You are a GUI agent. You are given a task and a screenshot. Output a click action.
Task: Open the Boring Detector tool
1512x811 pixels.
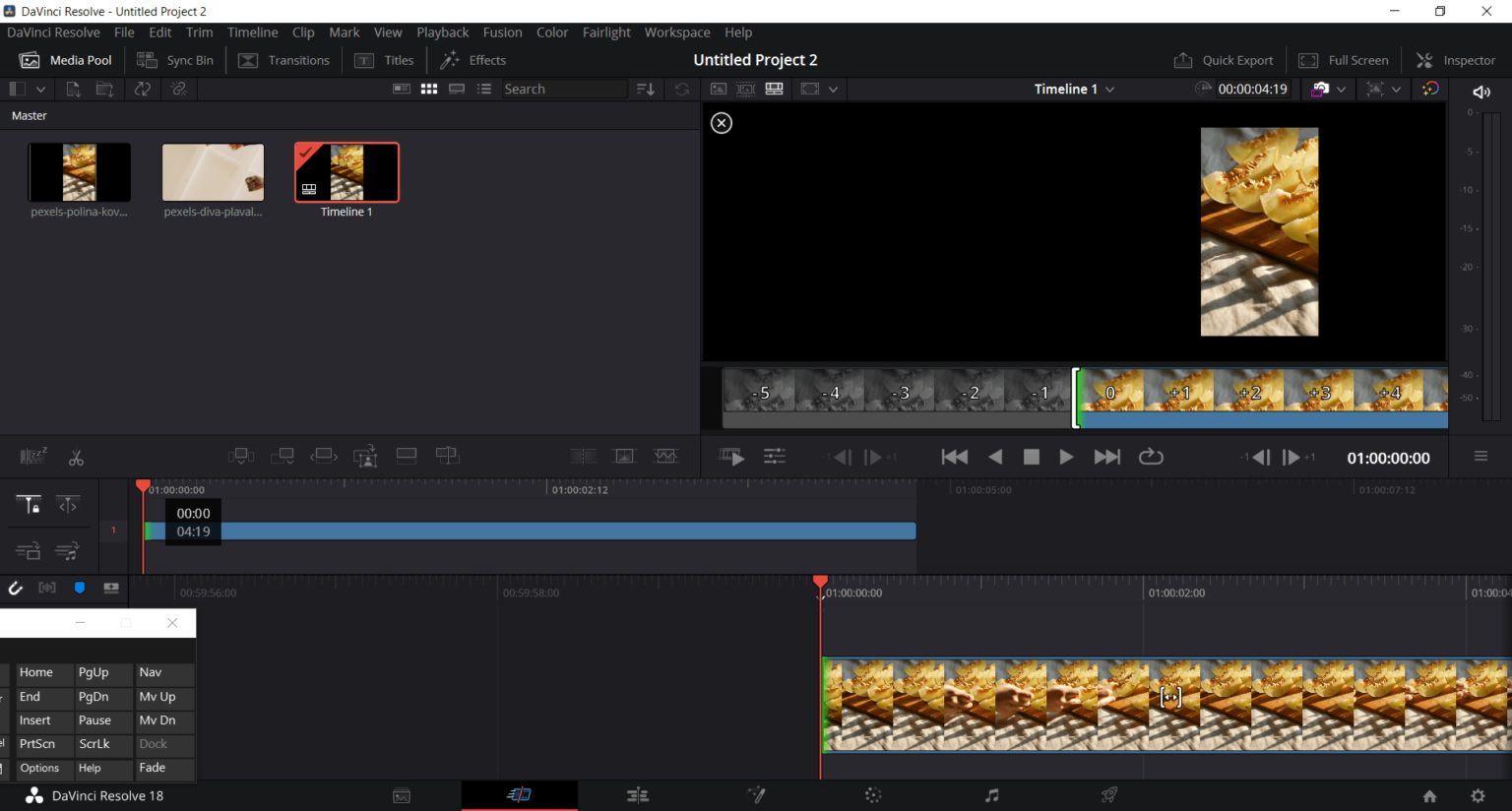33,456
